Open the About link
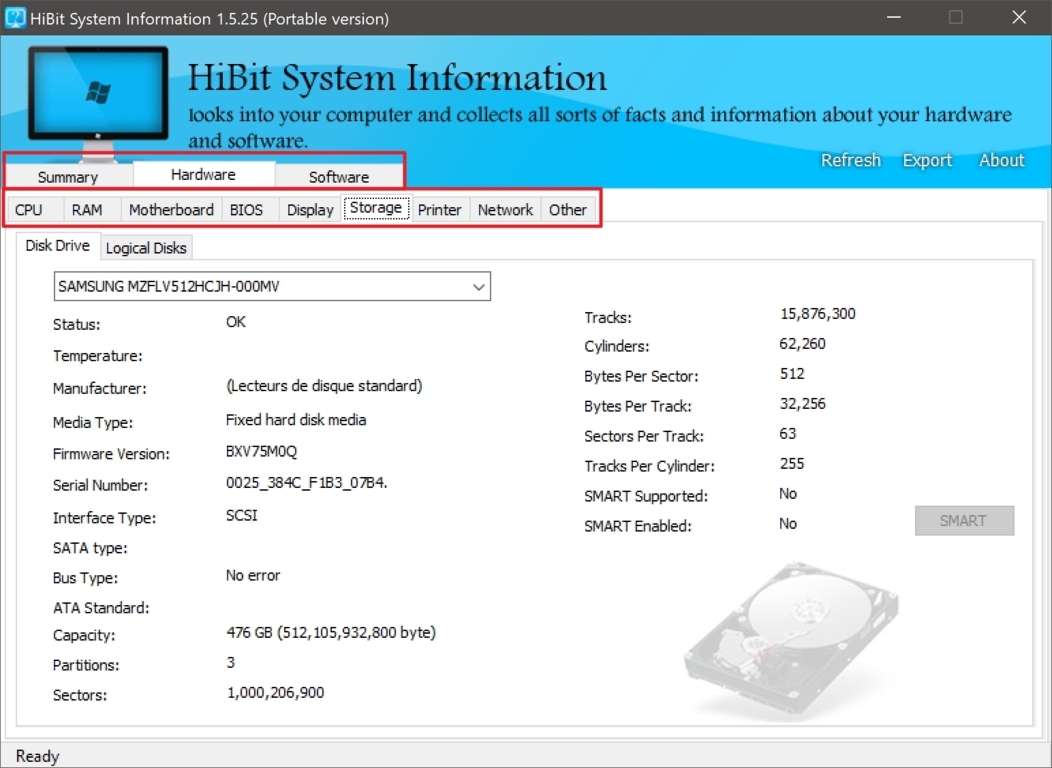1052x768 pixels. (1002, 160)
